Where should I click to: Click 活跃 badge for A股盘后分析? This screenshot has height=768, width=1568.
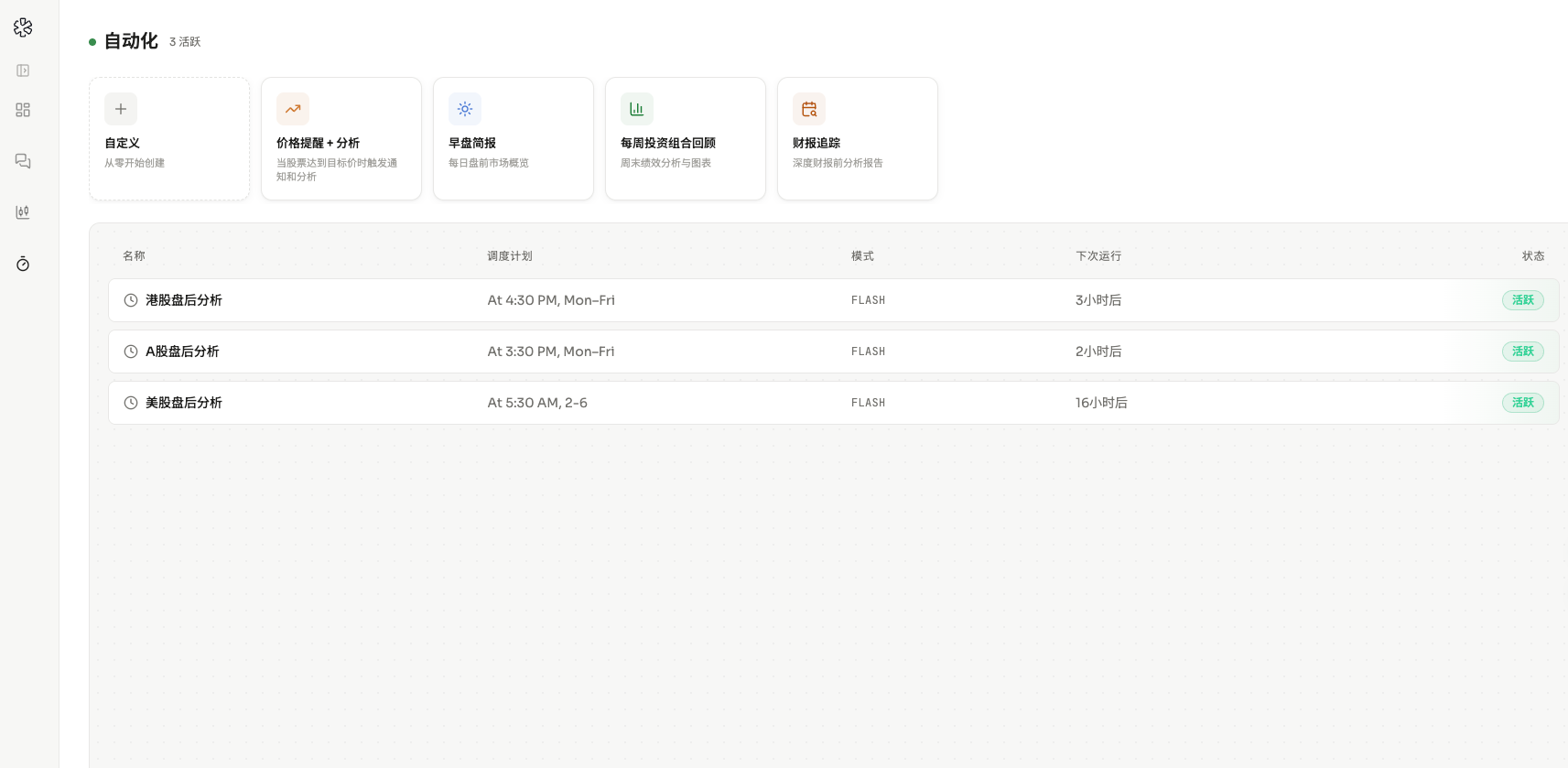tap(1523, 352)
